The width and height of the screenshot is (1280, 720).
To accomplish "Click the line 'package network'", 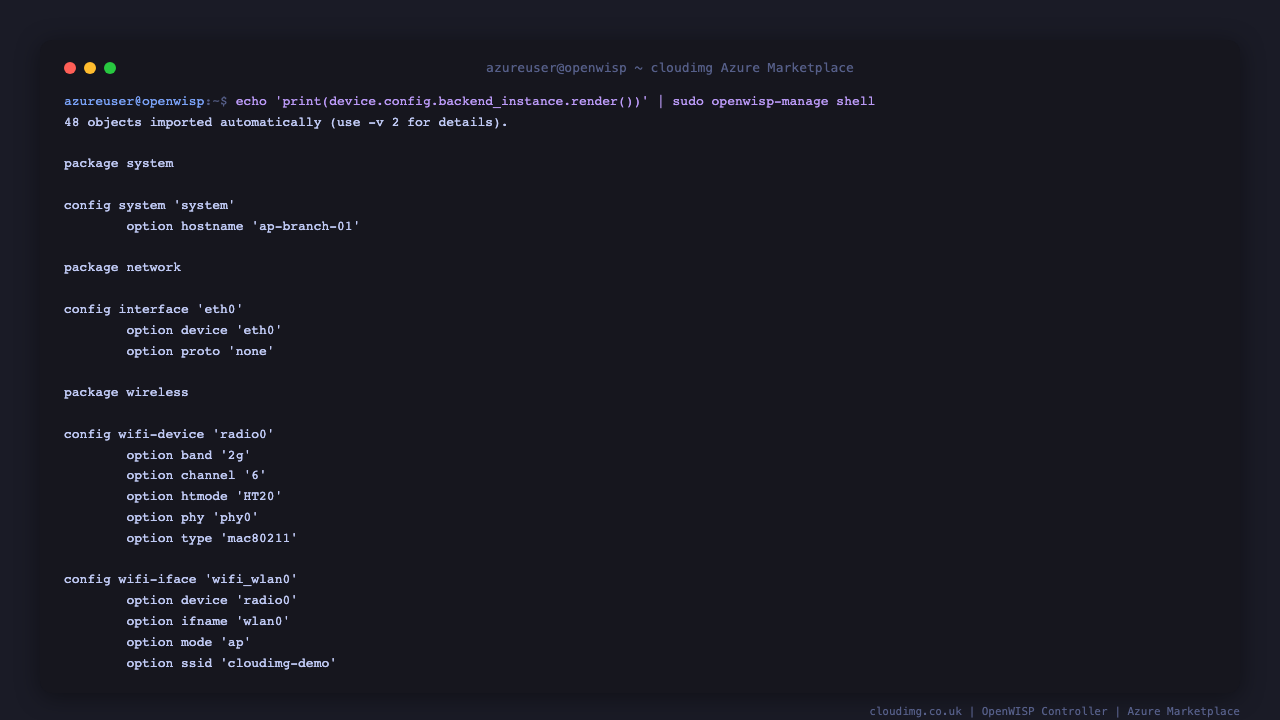I will (x=123, y=268).
